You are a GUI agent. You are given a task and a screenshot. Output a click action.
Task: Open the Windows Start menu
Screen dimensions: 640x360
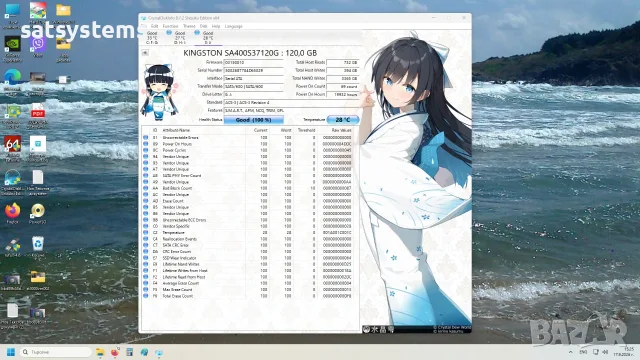pos(11,352)
